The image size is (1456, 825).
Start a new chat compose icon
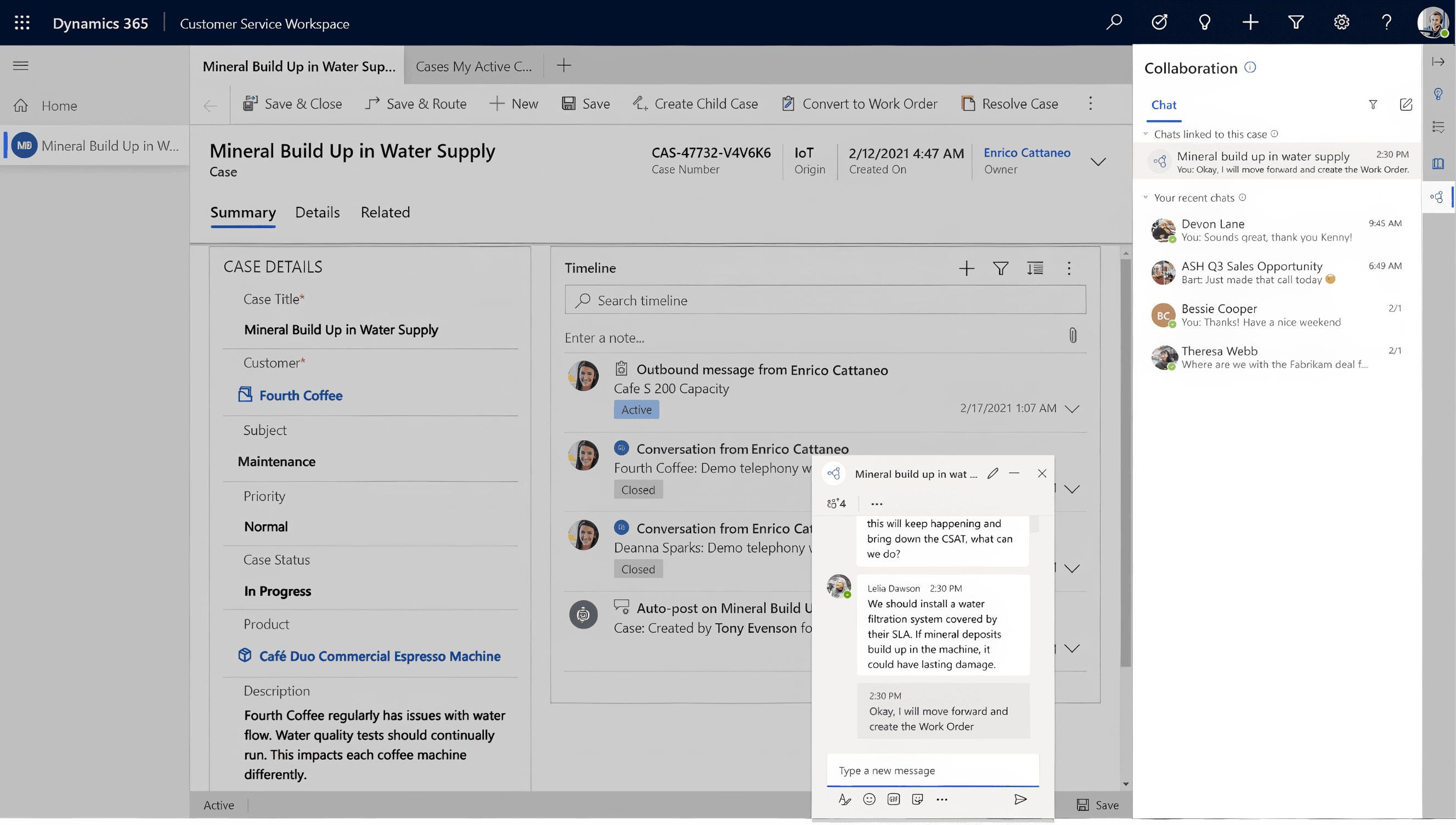click(1406, 105)
